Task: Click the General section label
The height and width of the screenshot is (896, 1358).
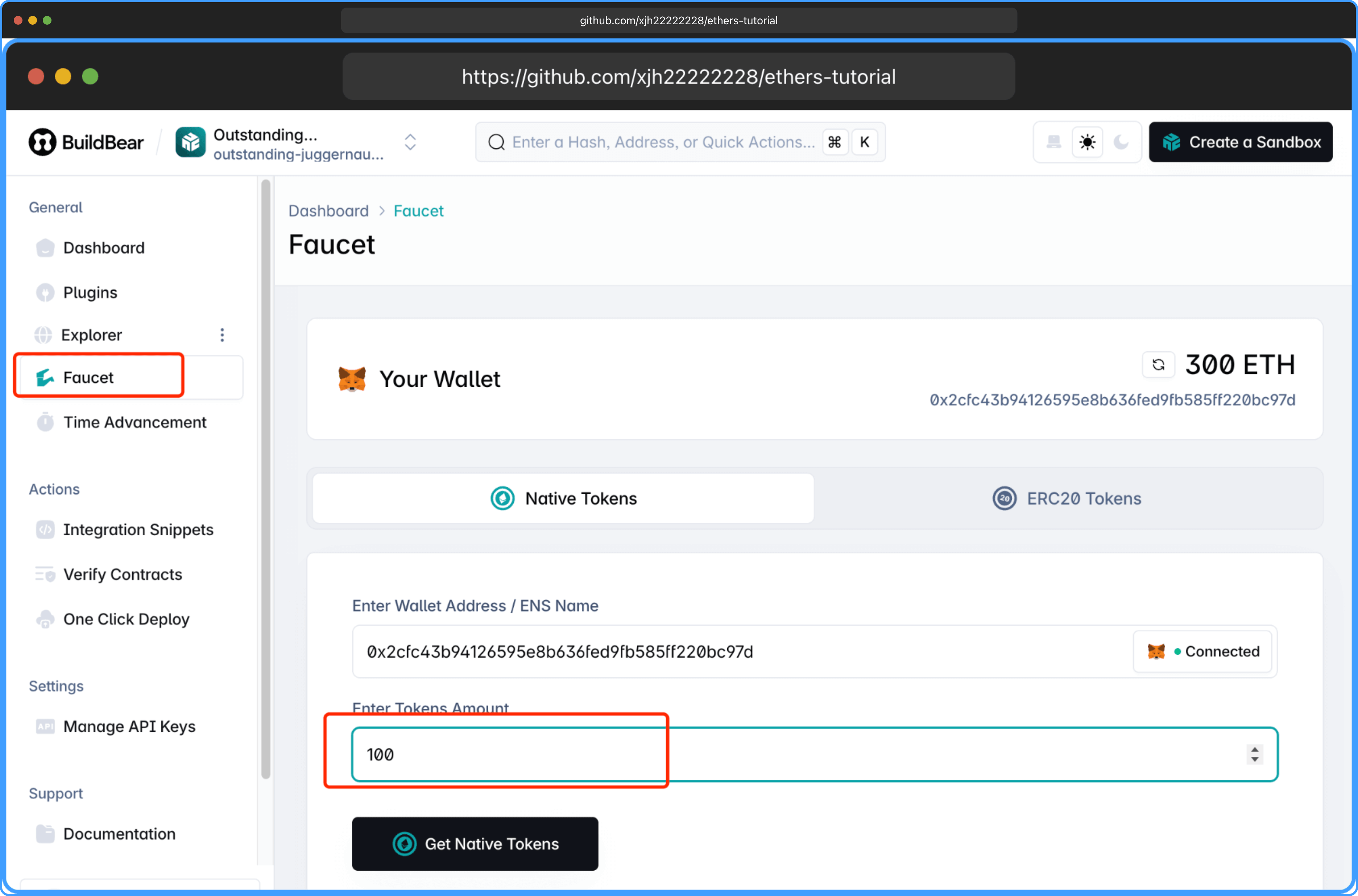Action: coord(55,207)
